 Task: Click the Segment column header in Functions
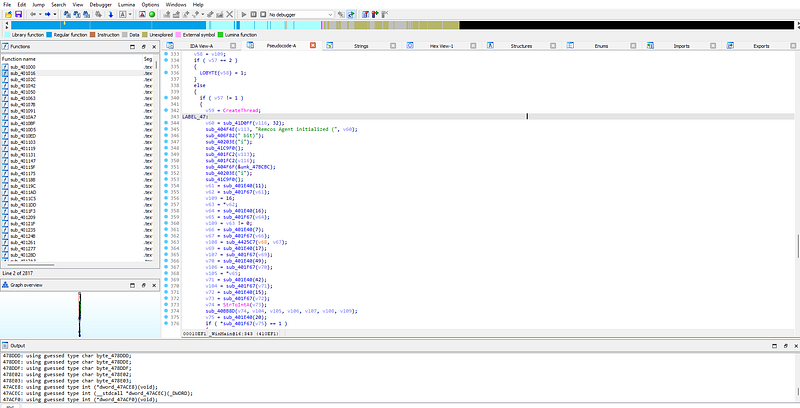click(148, 59)
